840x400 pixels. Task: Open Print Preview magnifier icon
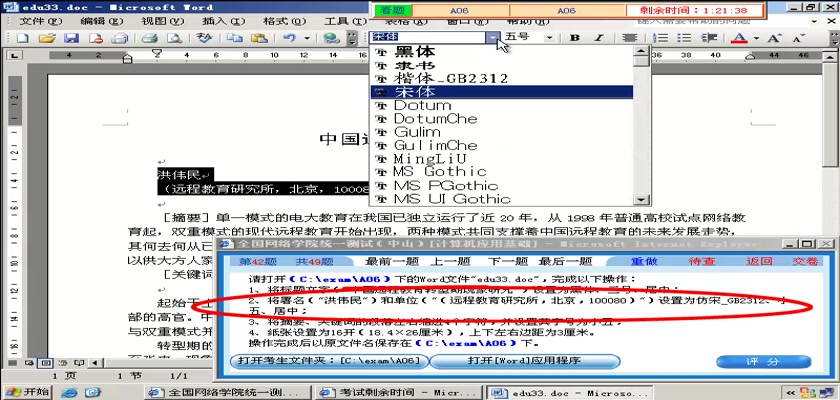174,38
